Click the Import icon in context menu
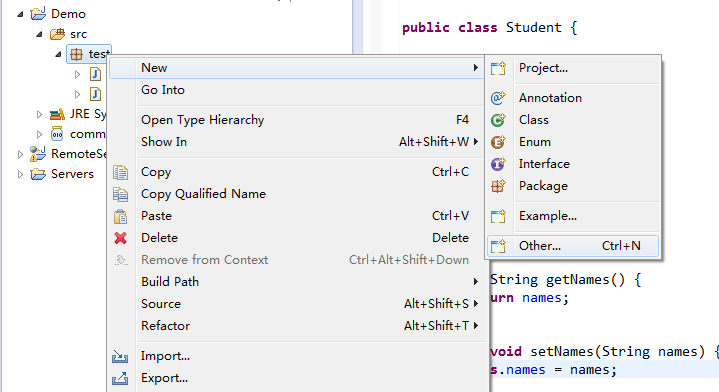This screenshot has width=719, height=392. (120, 356)
